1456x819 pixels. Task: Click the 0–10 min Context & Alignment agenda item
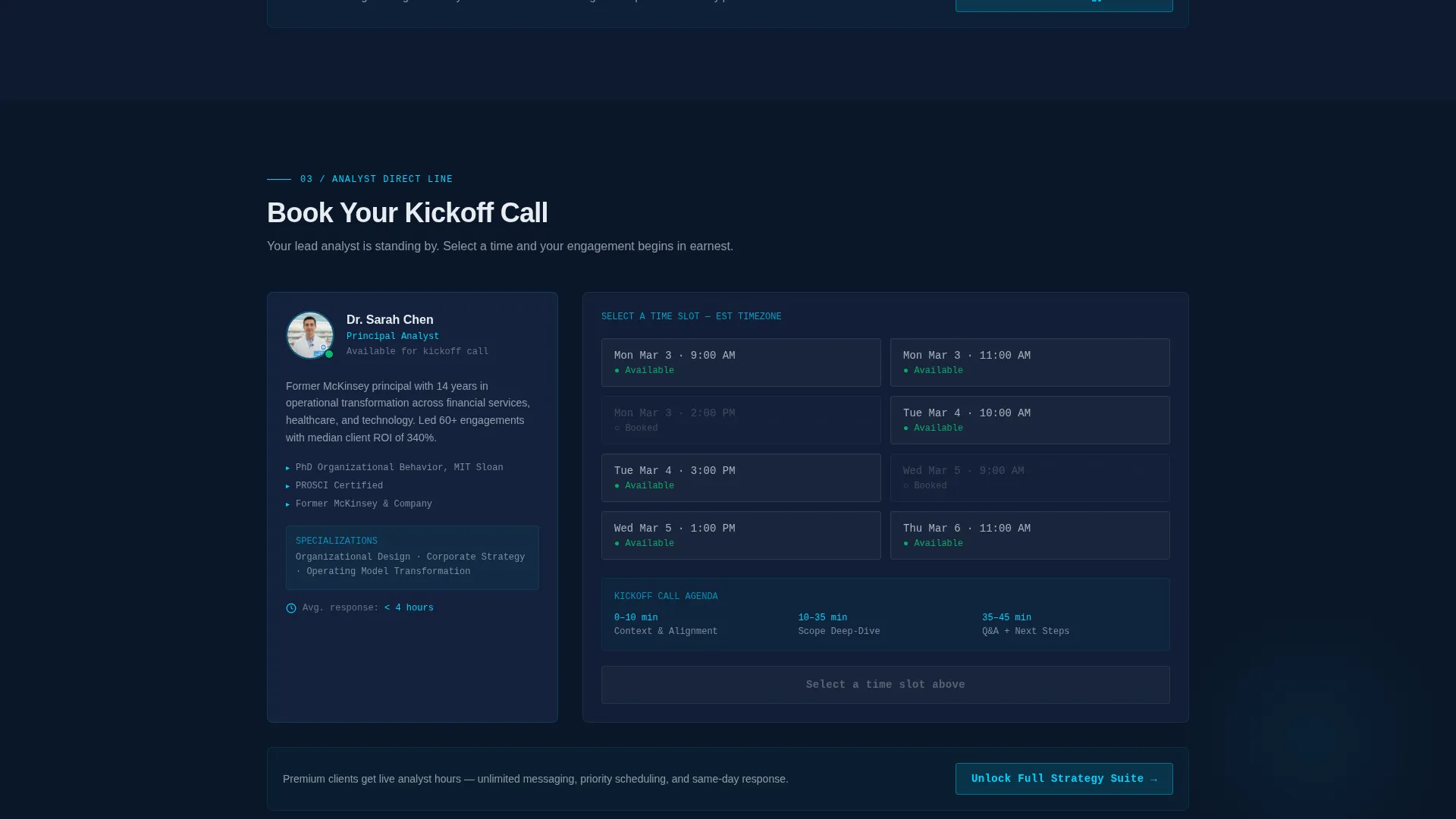point(666,624)
